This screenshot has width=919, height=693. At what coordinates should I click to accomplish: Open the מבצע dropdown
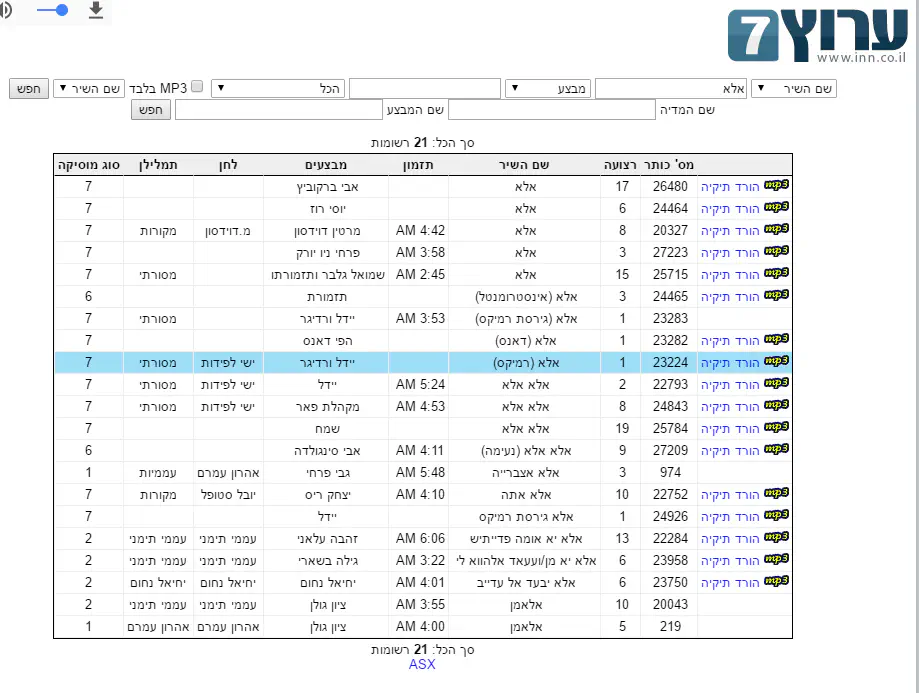pos(548,89)
